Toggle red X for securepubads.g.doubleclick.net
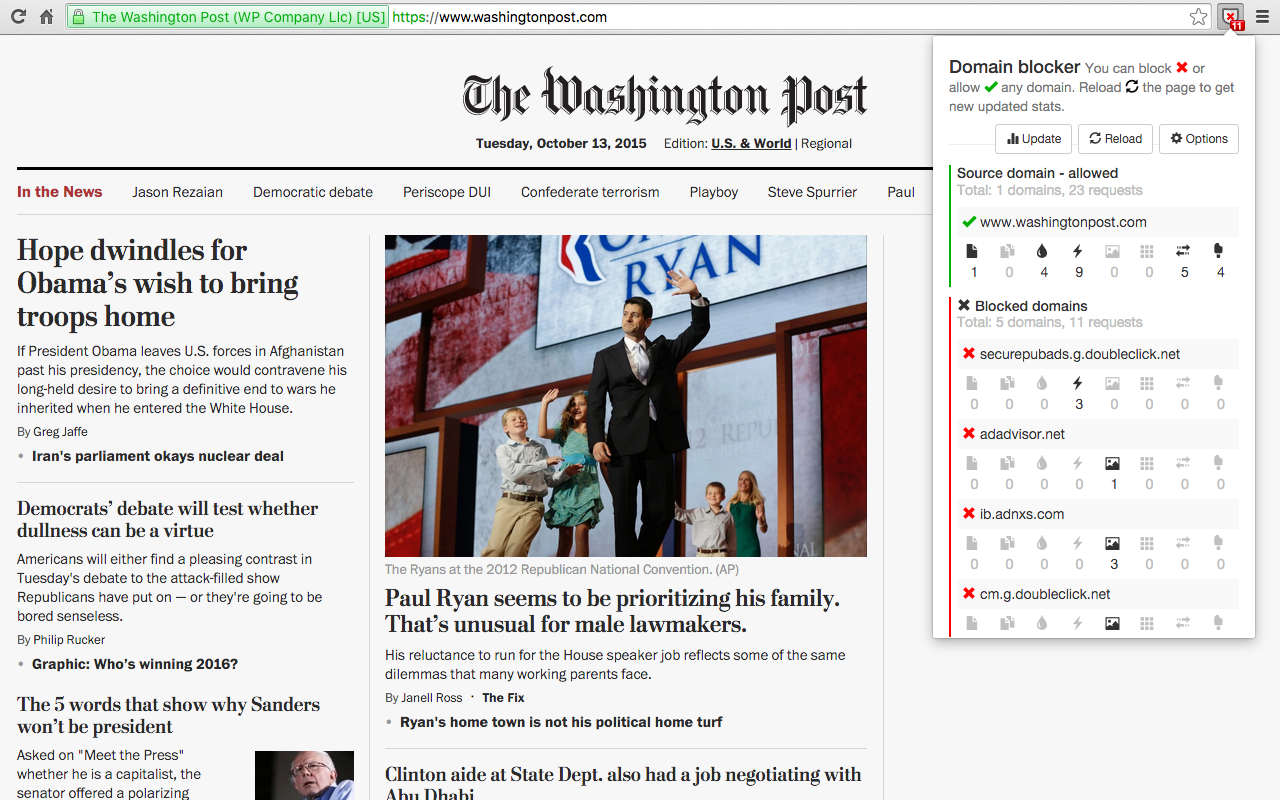Screen dimensions: 1280x800 968,354
